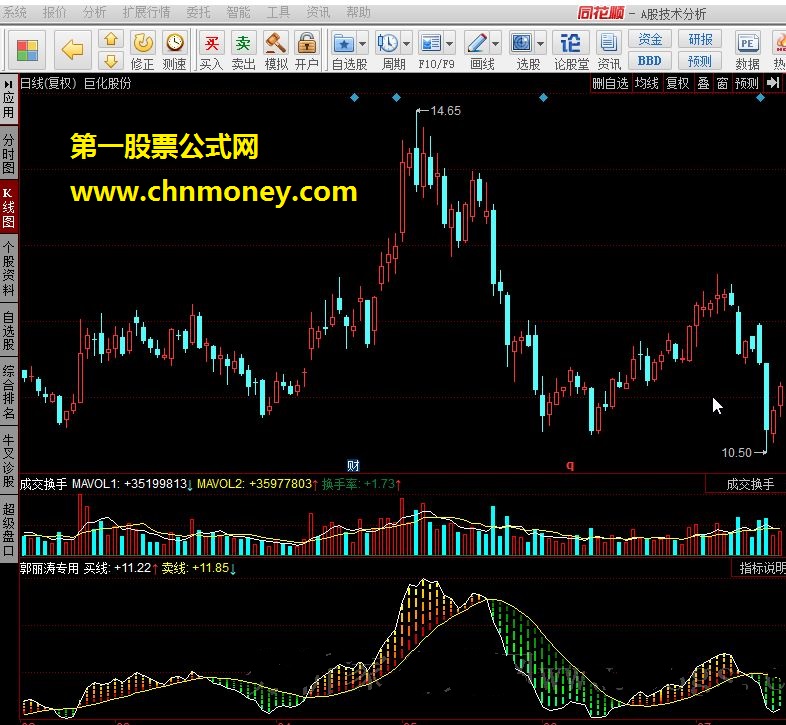Open the 分析 menu
Image resolution: width=786 pixels, height=725 pixels.
(95, 12)
